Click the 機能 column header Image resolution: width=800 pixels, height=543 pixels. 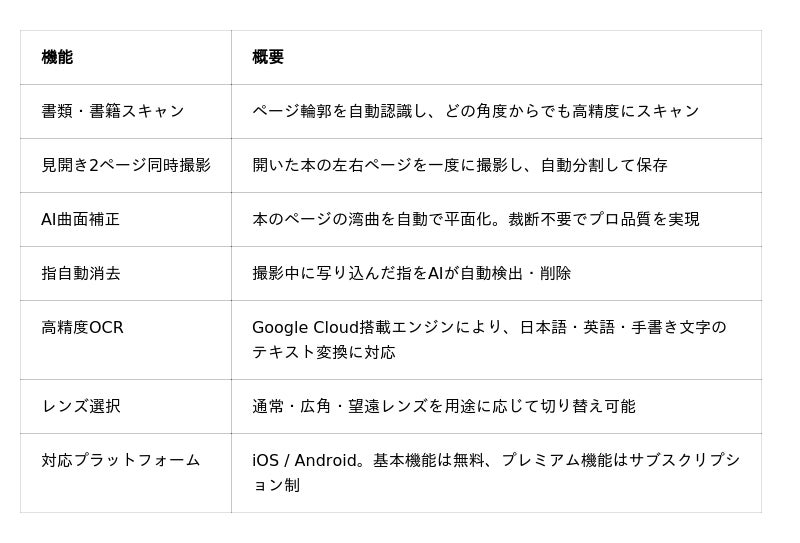[x=57, y=57]
